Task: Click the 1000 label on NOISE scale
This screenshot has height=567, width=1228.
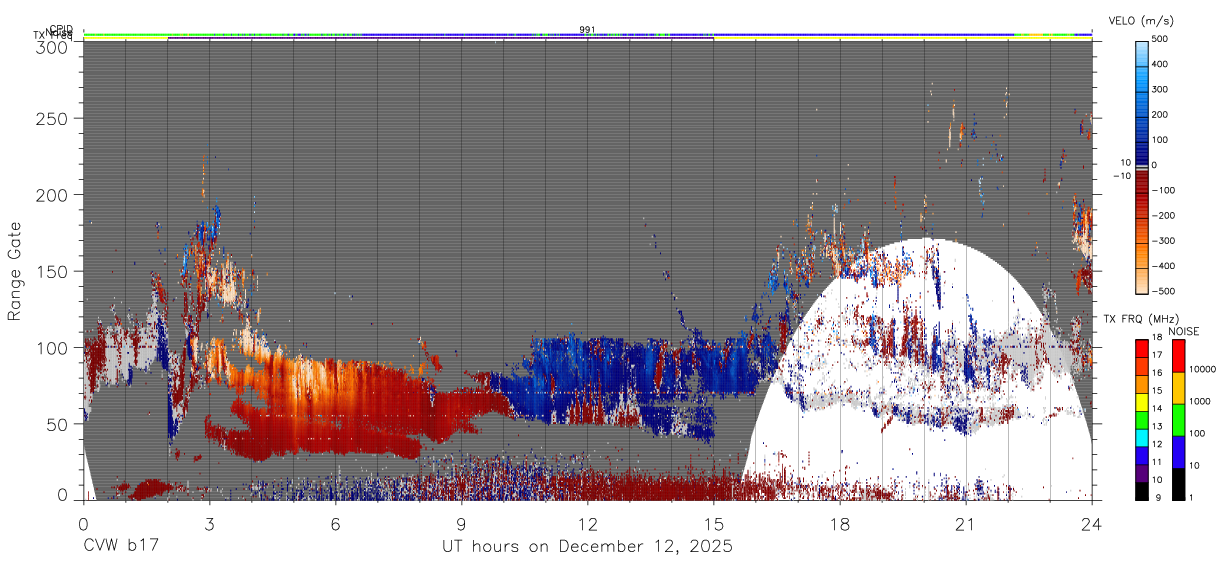Action: 1202,401
